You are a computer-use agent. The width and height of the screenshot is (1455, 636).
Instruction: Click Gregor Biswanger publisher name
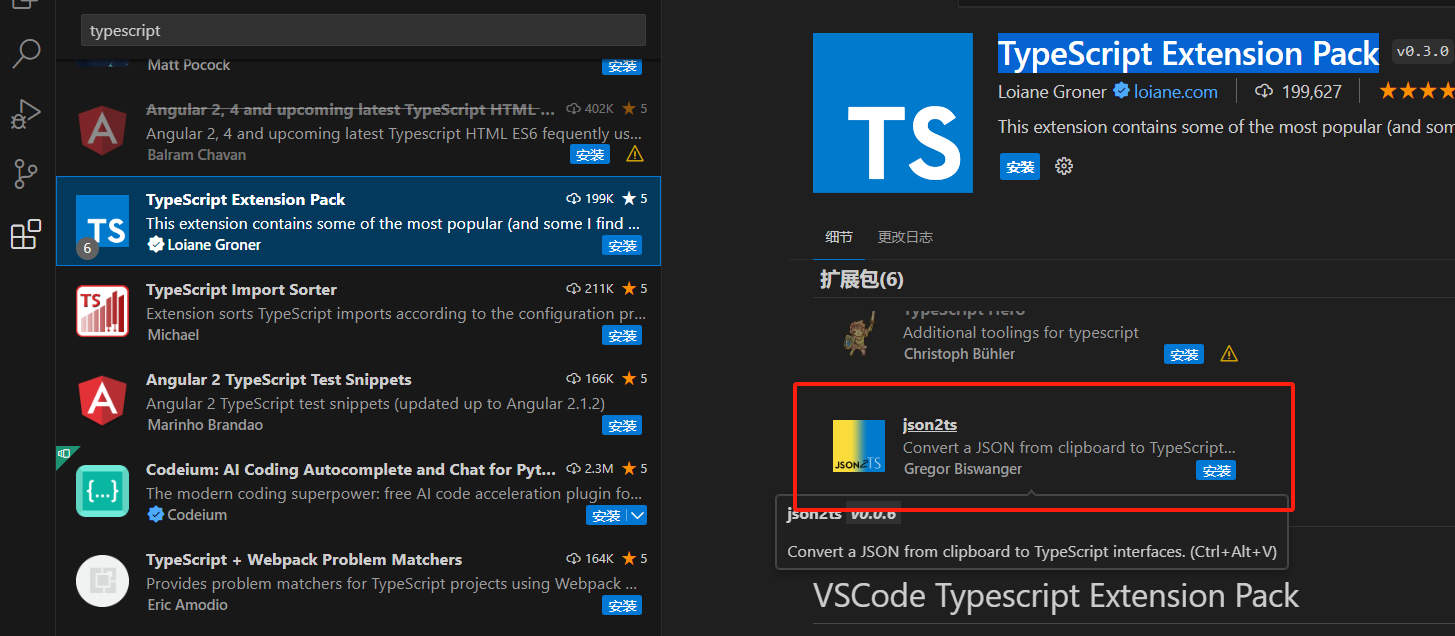pos(963,468)
